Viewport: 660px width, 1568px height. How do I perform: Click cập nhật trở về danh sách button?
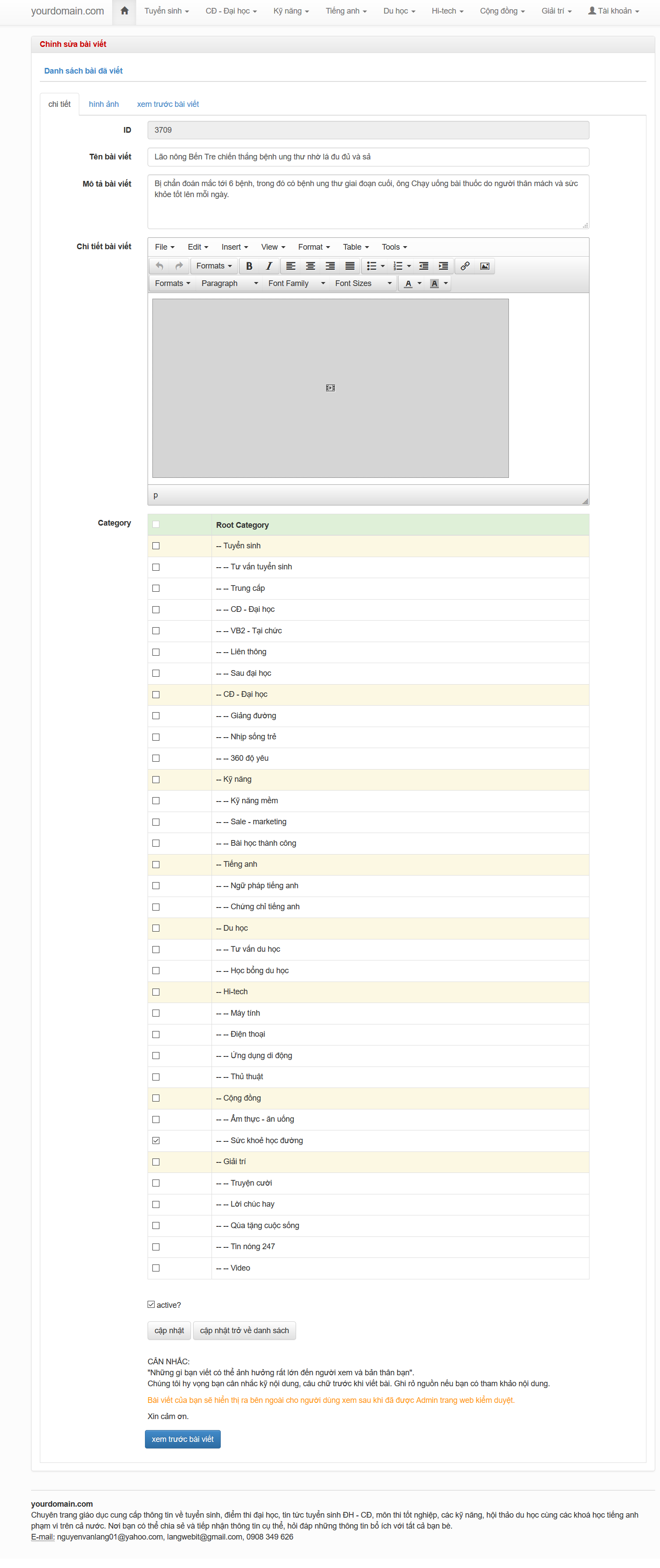(244, 1331)
